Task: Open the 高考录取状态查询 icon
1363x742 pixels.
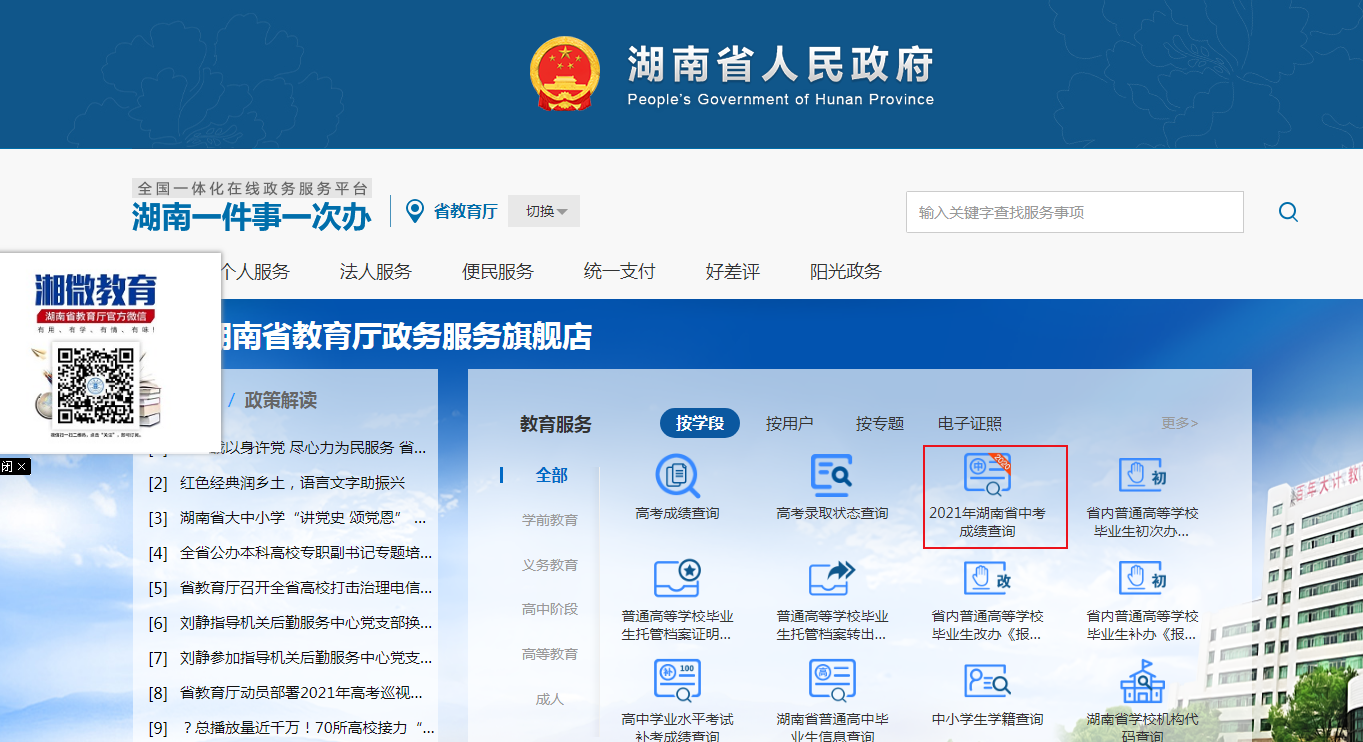Action: [x=832, y=477]
